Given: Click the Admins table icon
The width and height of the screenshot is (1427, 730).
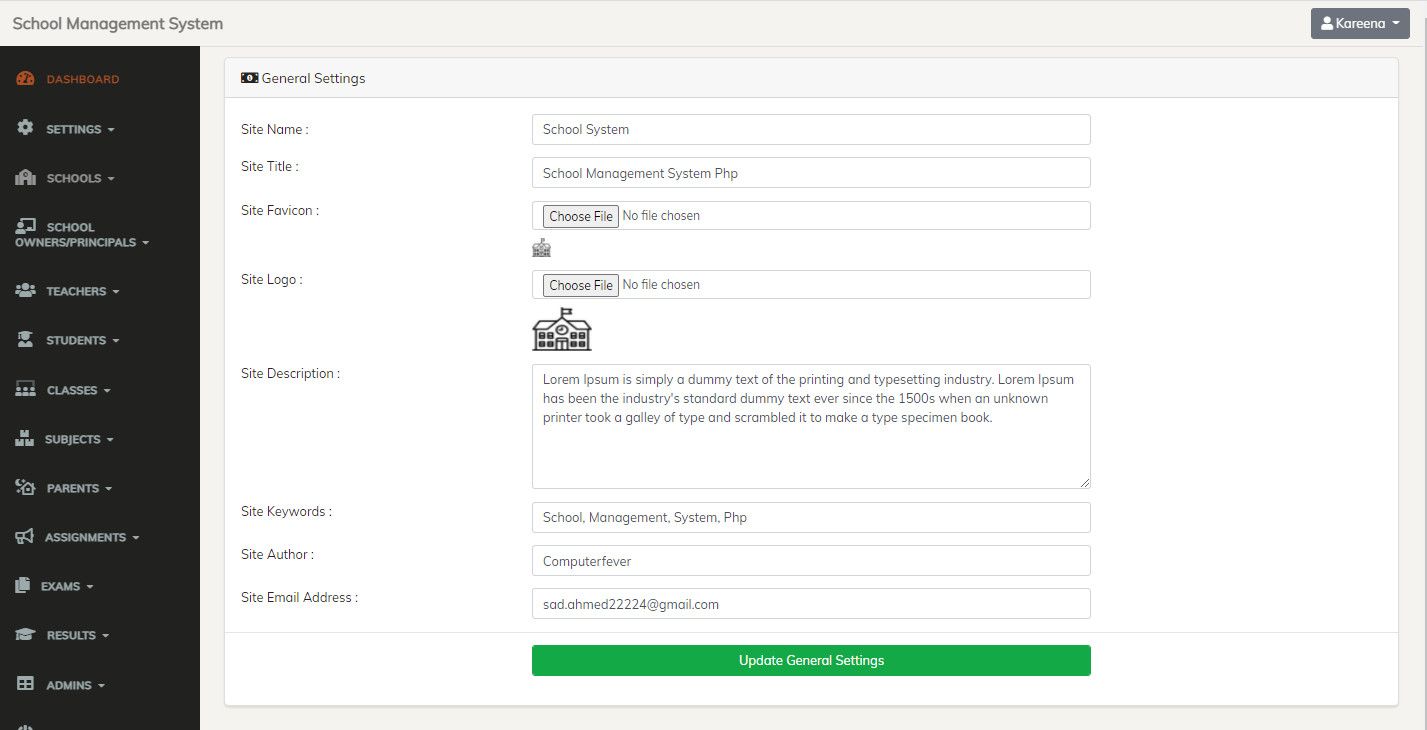Looking at the screenshot, I should (26, 684).
